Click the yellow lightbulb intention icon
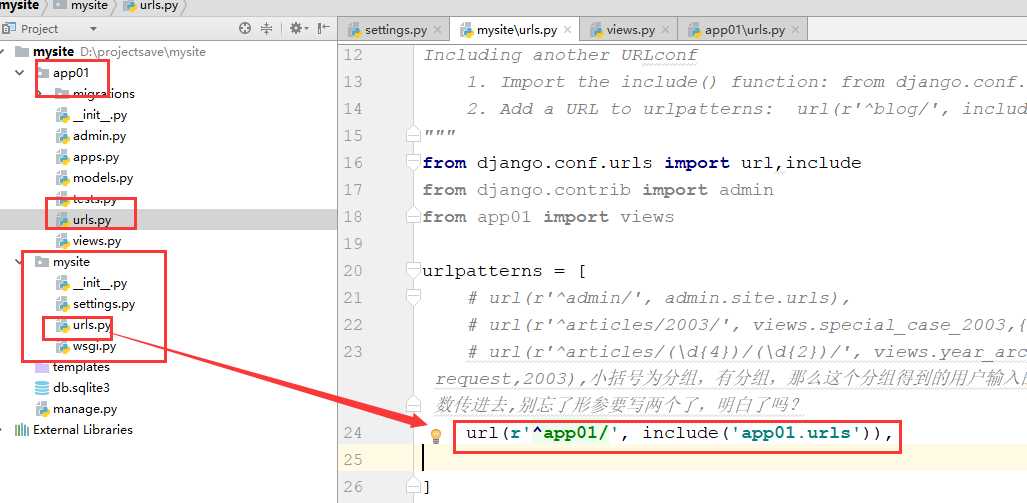The width and height of the screenshot is (1027, 503). click(x=436, y=436)
